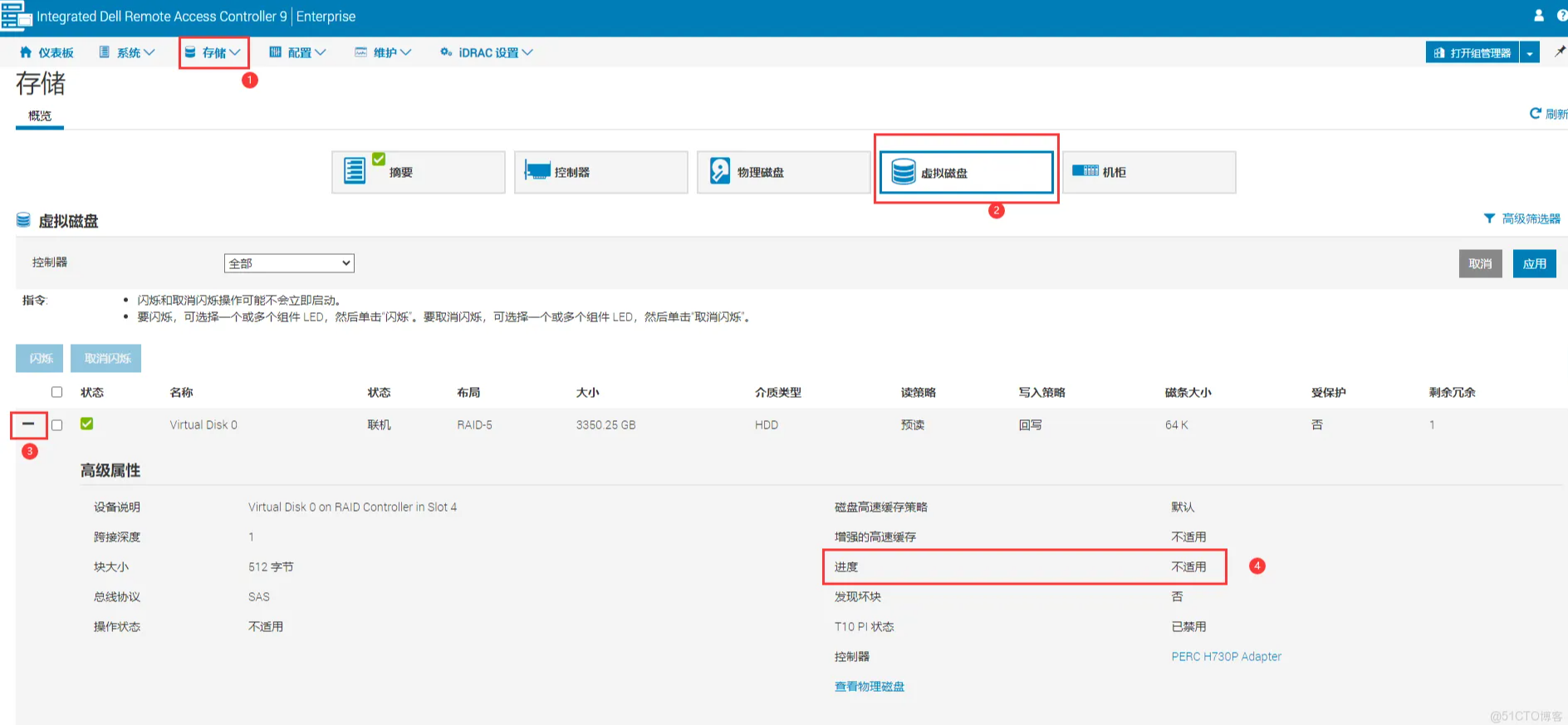Click the 高级筛选器 advanced filter icon
Screen dimensions: 1568x725
pos(1489,218)
